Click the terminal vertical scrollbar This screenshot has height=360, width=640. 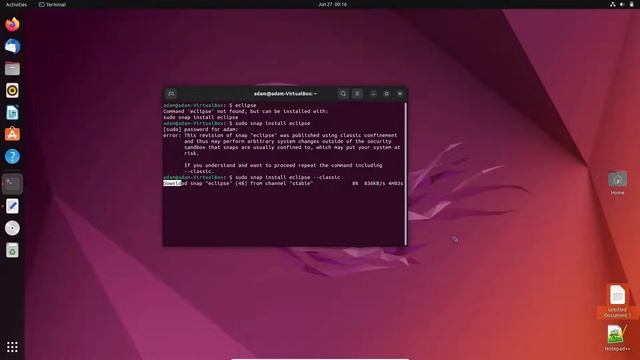[405, 173]
